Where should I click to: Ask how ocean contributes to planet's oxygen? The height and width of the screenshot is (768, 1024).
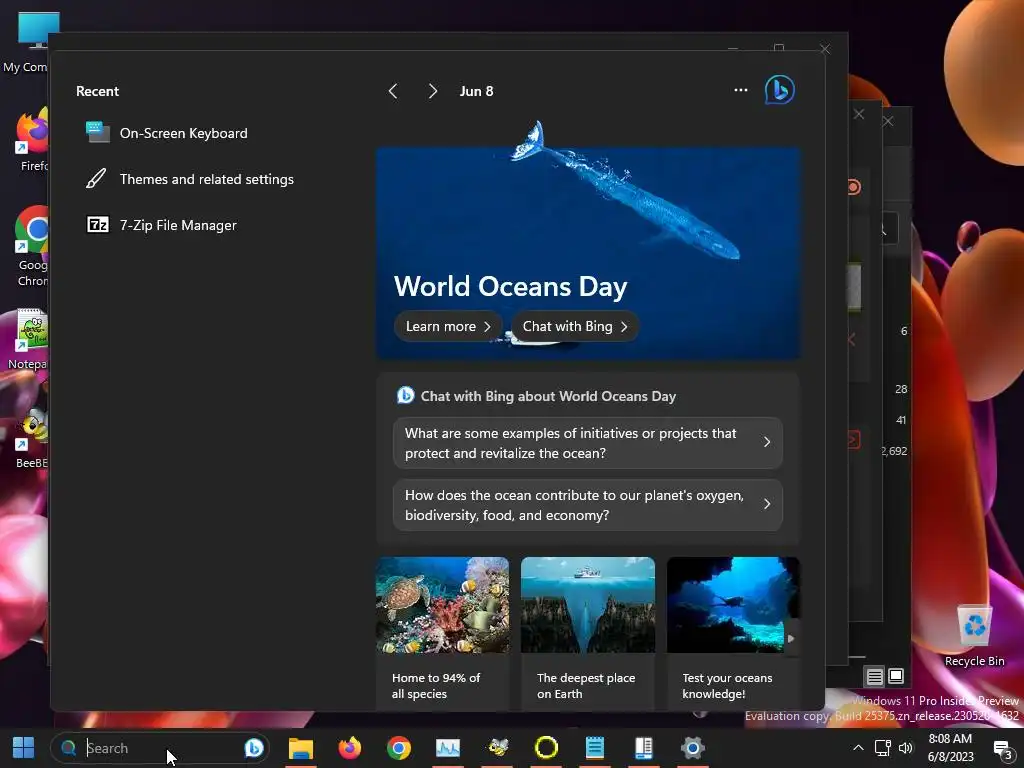coord(588,505)
